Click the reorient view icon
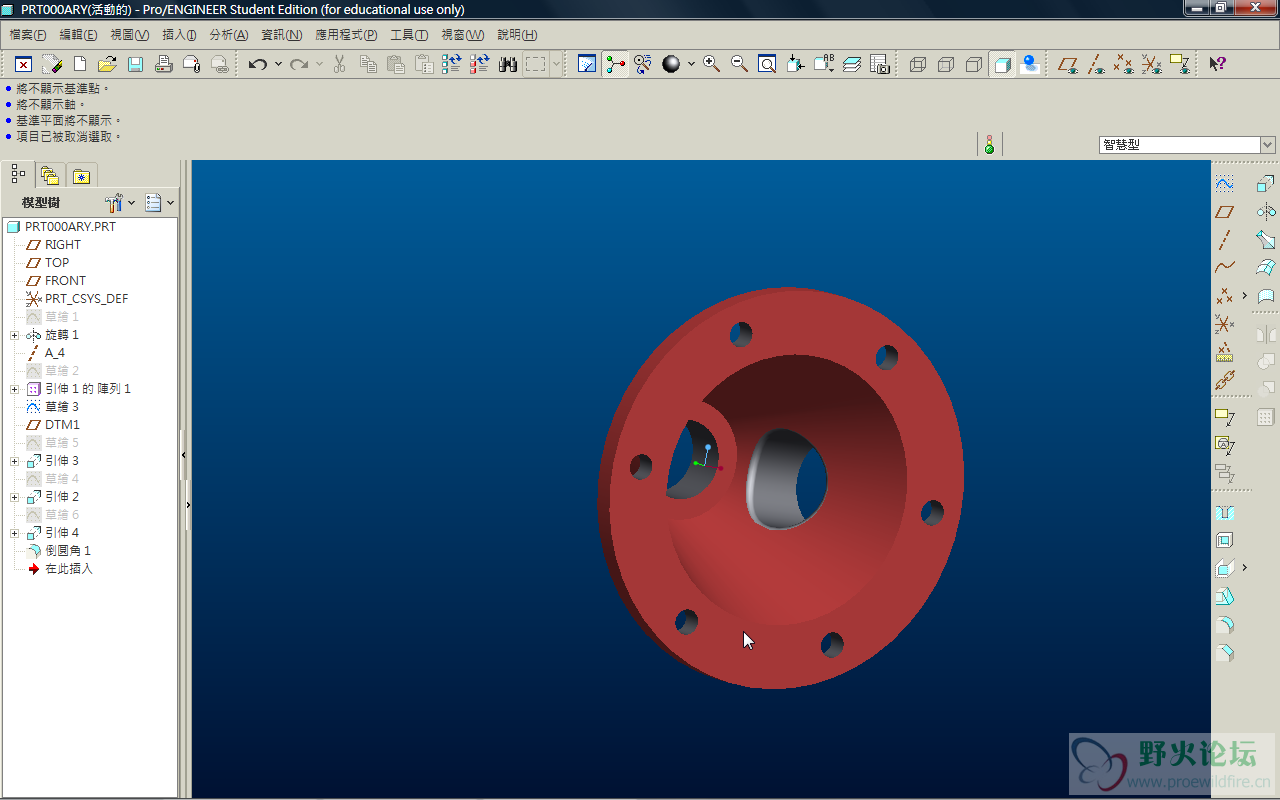Image resolution: width=1280 pixels, height=800 pixels. [x=795, y=64]
